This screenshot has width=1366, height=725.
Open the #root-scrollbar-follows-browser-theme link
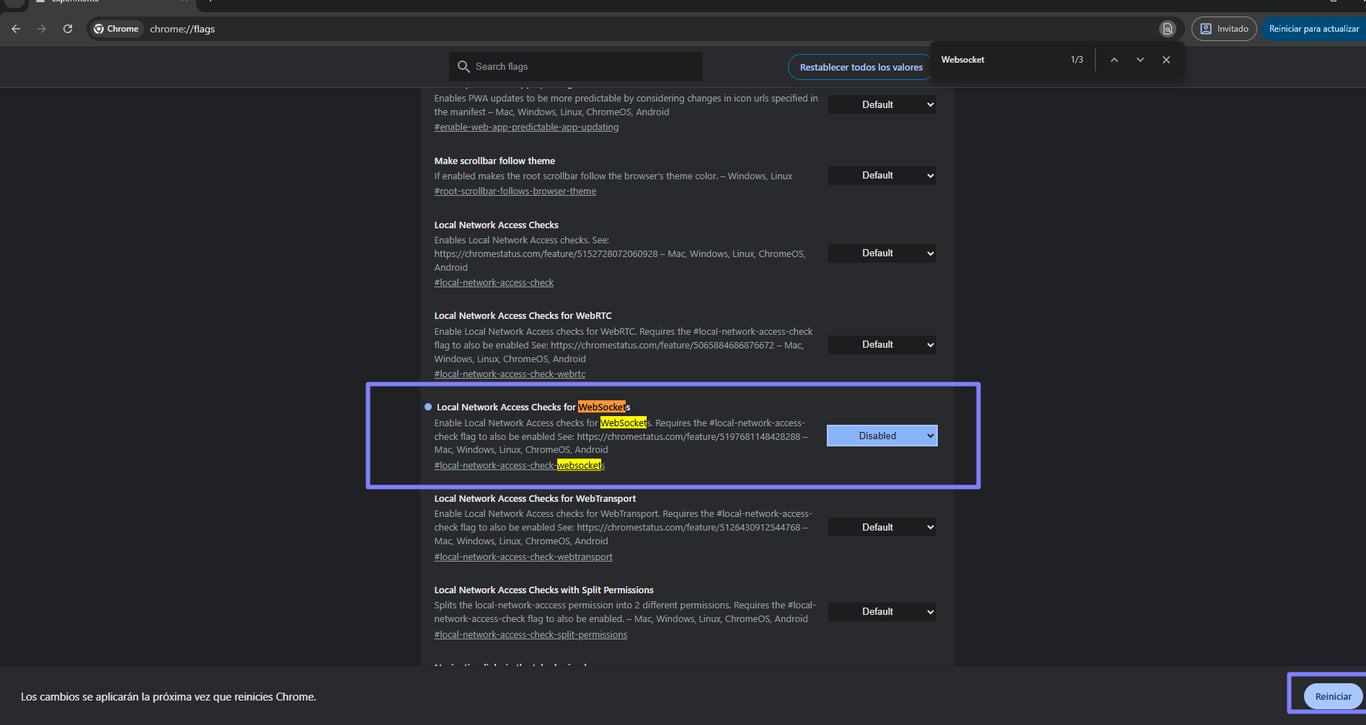[x=515, y=191]
